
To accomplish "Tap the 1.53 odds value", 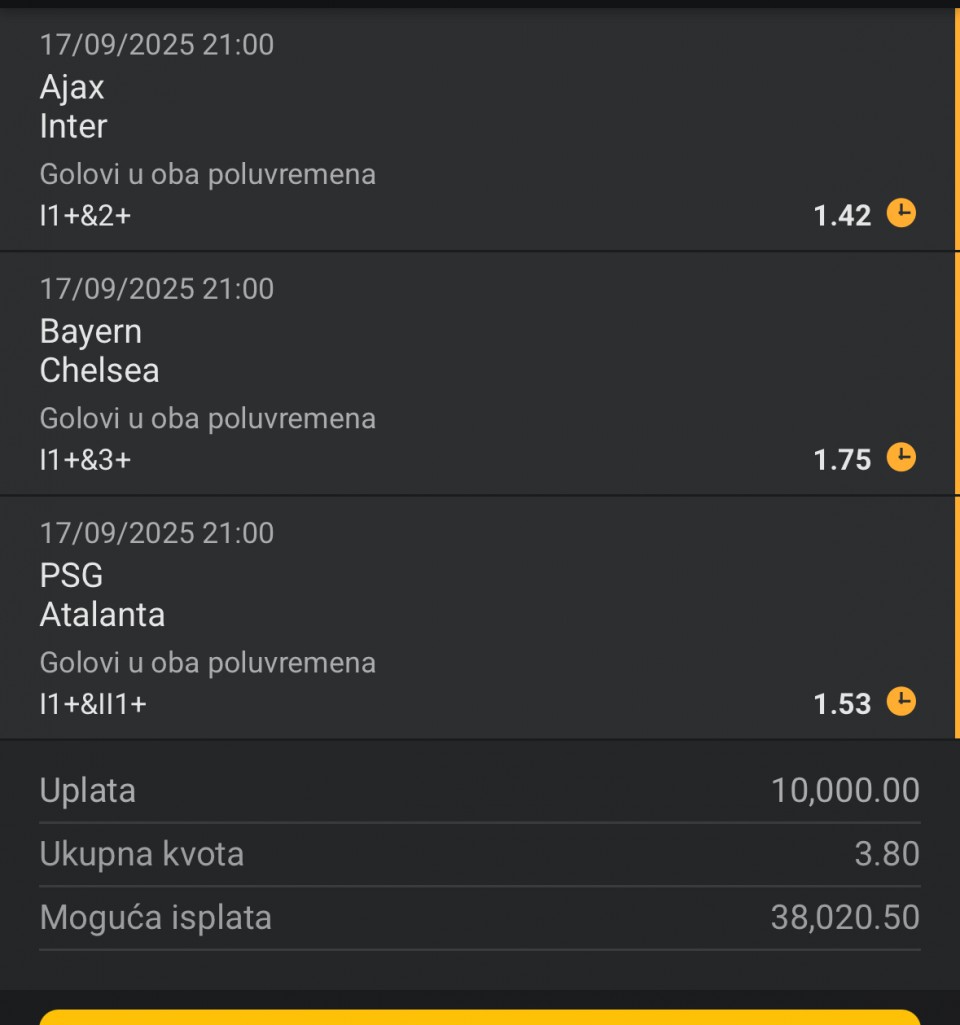I will pos(842,704).
